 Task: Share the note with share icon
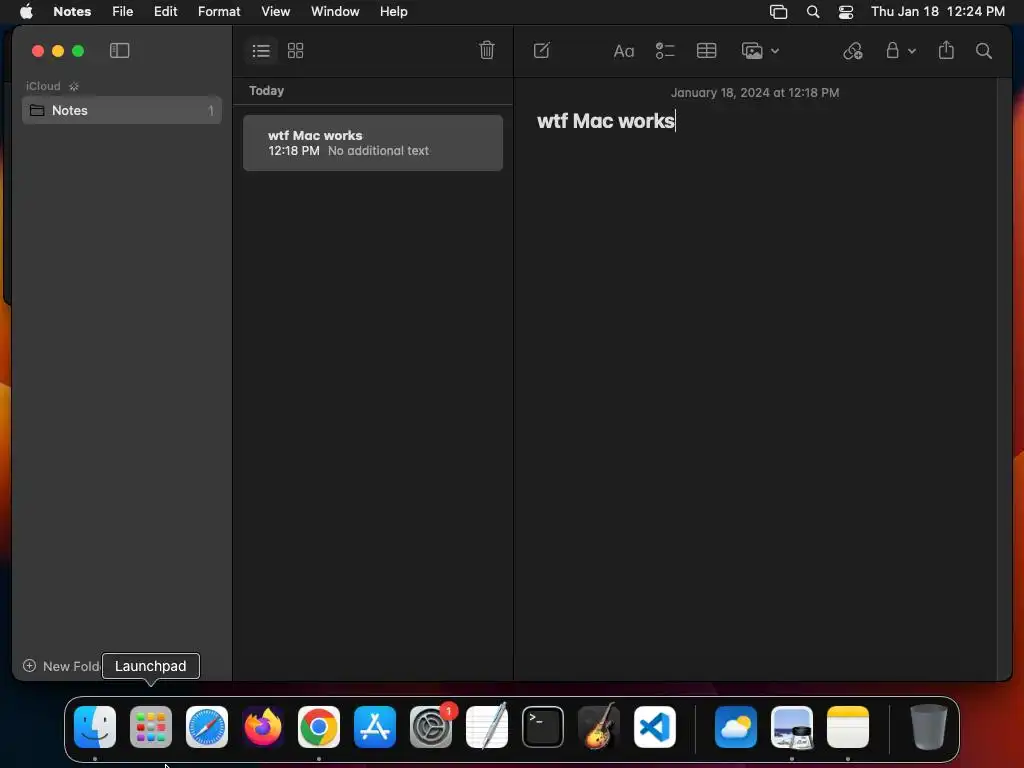pos(946,50)
